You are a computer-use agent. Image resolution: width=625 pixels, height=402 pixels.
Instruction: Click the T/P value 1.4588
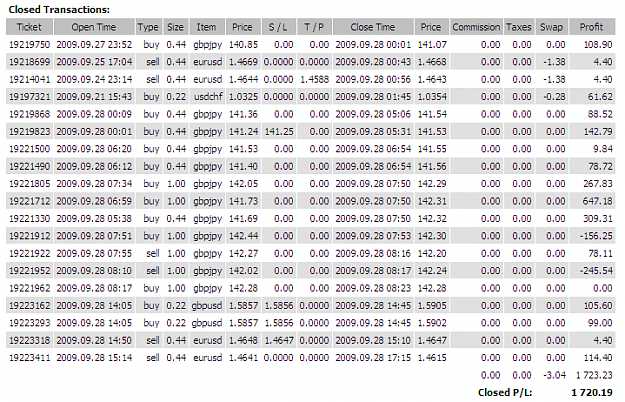(x=314, y=79)
